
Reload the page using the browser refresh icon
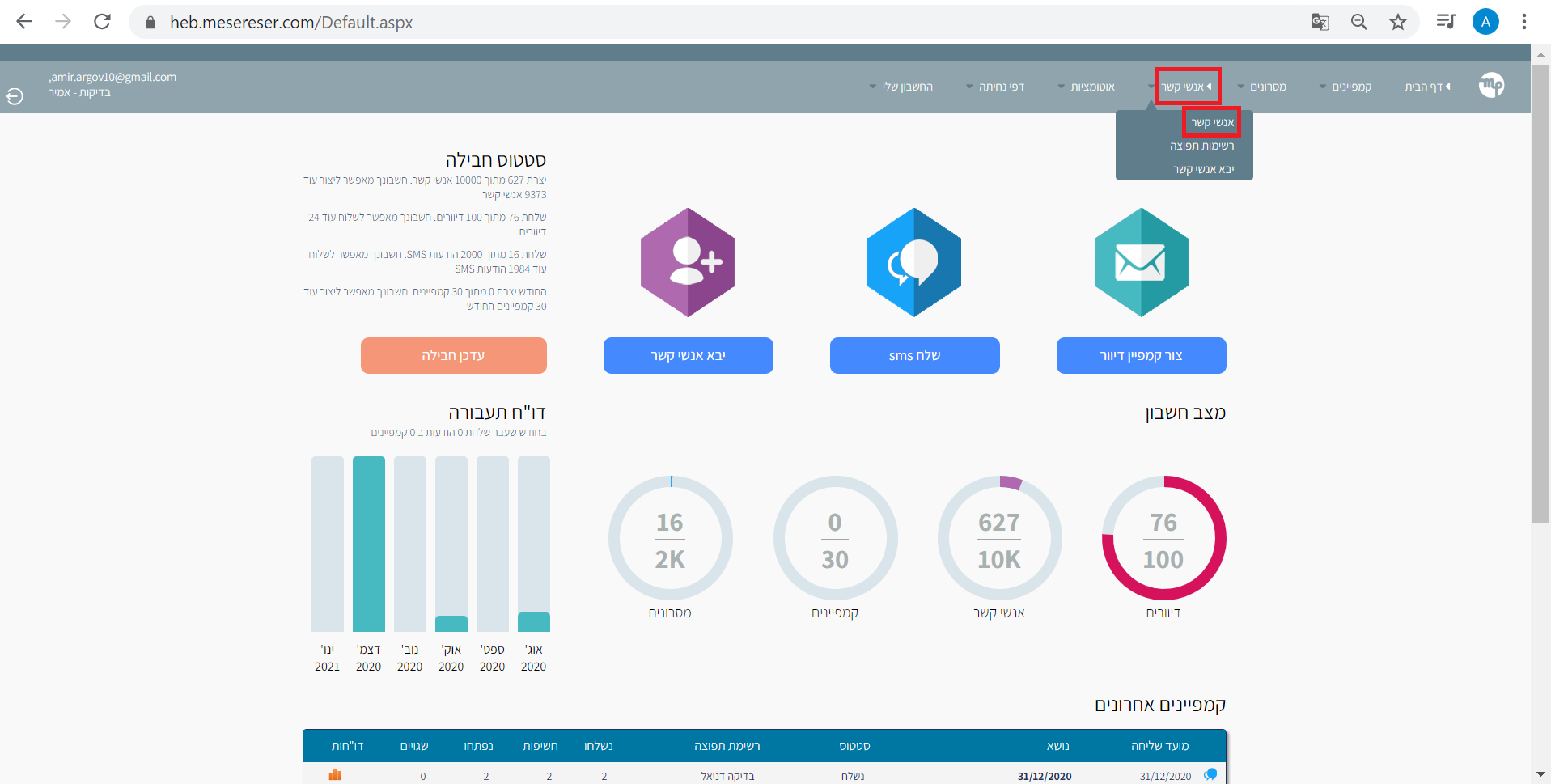tap(102, 22)
